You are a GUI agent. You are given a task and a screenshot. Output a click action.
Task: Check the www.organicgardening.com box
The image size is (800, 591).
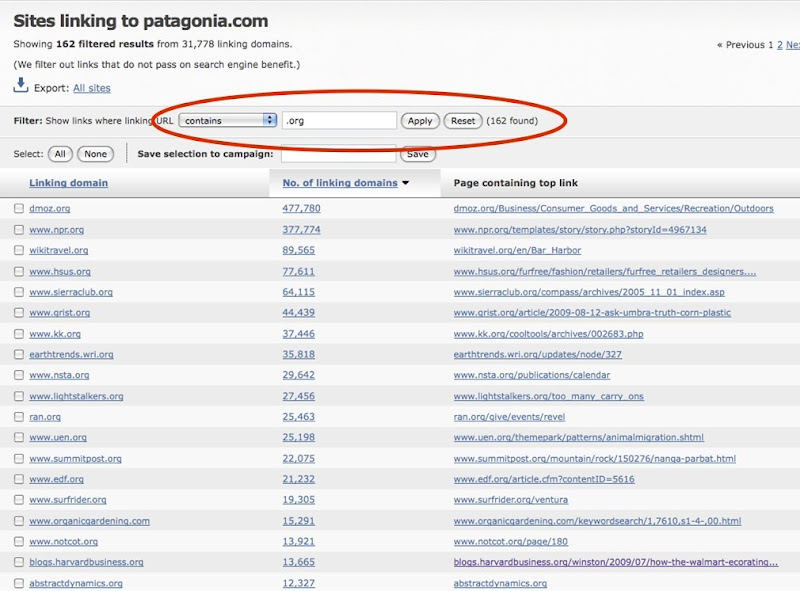coord(19,521)
